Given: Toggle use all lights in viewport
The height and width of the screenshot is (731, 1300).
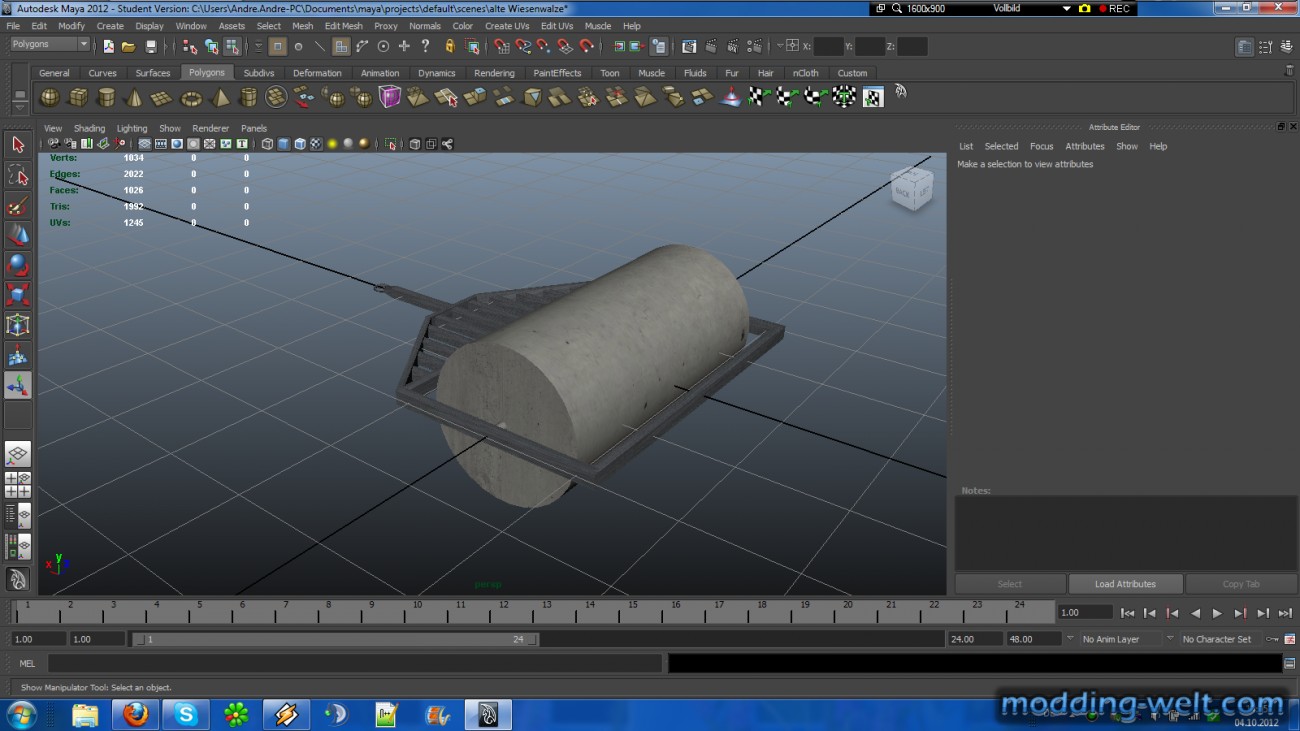Looking at the screenshot, I should (x=332, y=144).
